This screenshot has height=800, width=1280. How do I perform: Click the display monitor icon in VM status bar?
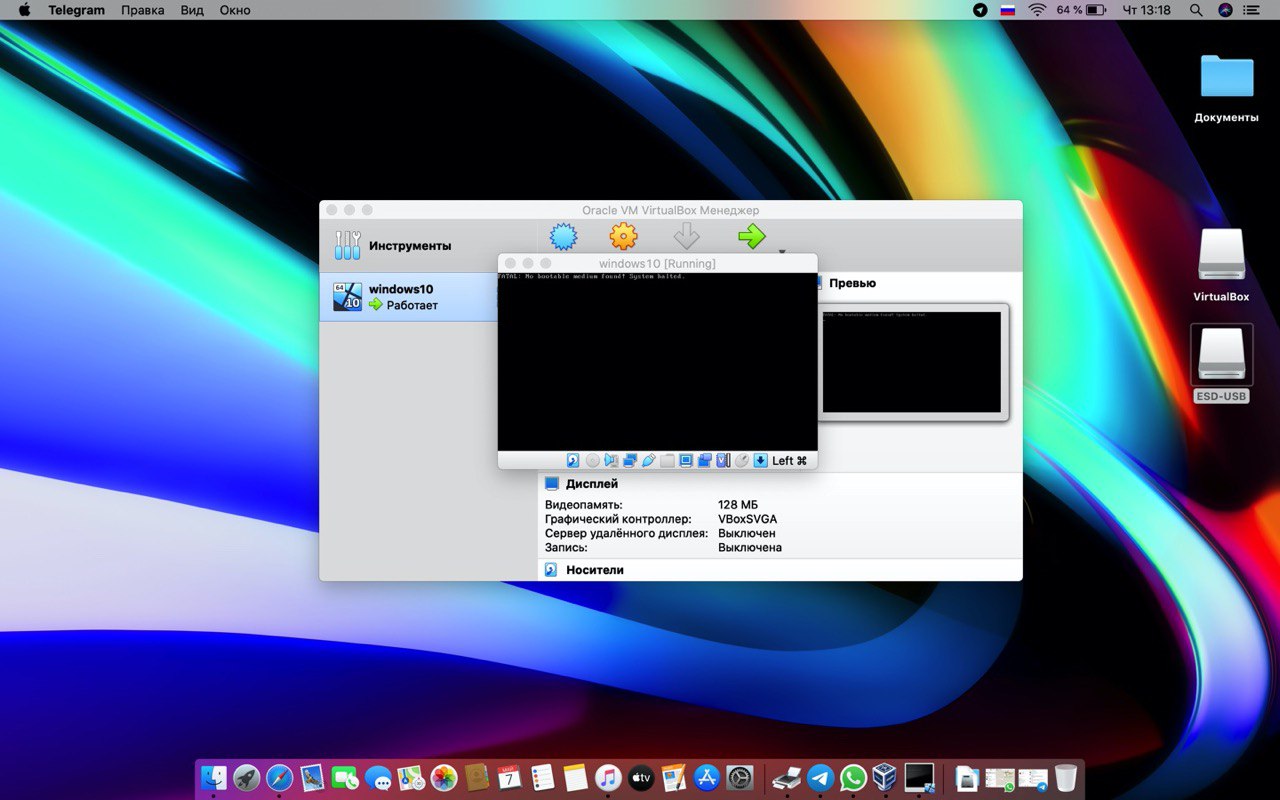pos(686,461)
